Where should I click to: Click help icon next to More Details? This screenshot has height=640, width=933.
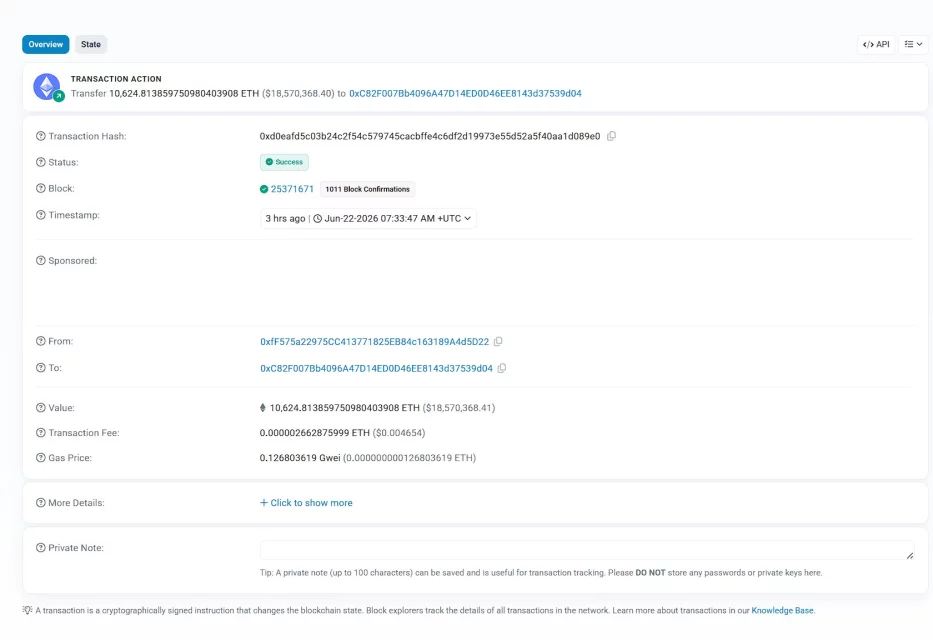tap(40, 503)
